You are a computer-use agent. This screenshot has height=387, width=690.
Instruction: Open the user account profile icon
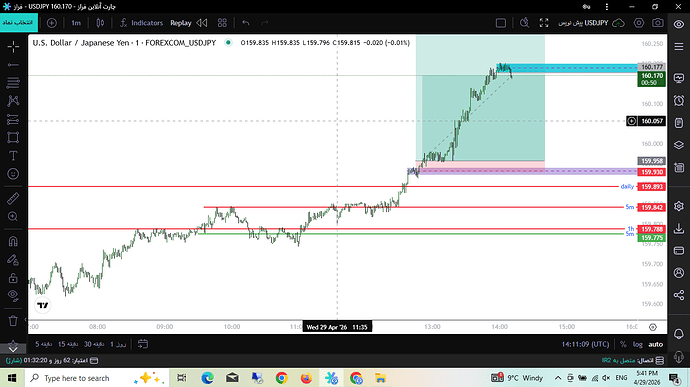(x=679, y=273)
